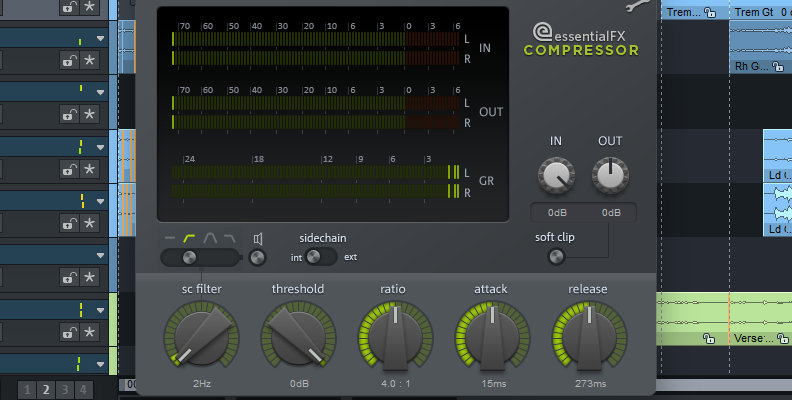Expand the topmost track's dropdown arrow

(x=100, y=39)
